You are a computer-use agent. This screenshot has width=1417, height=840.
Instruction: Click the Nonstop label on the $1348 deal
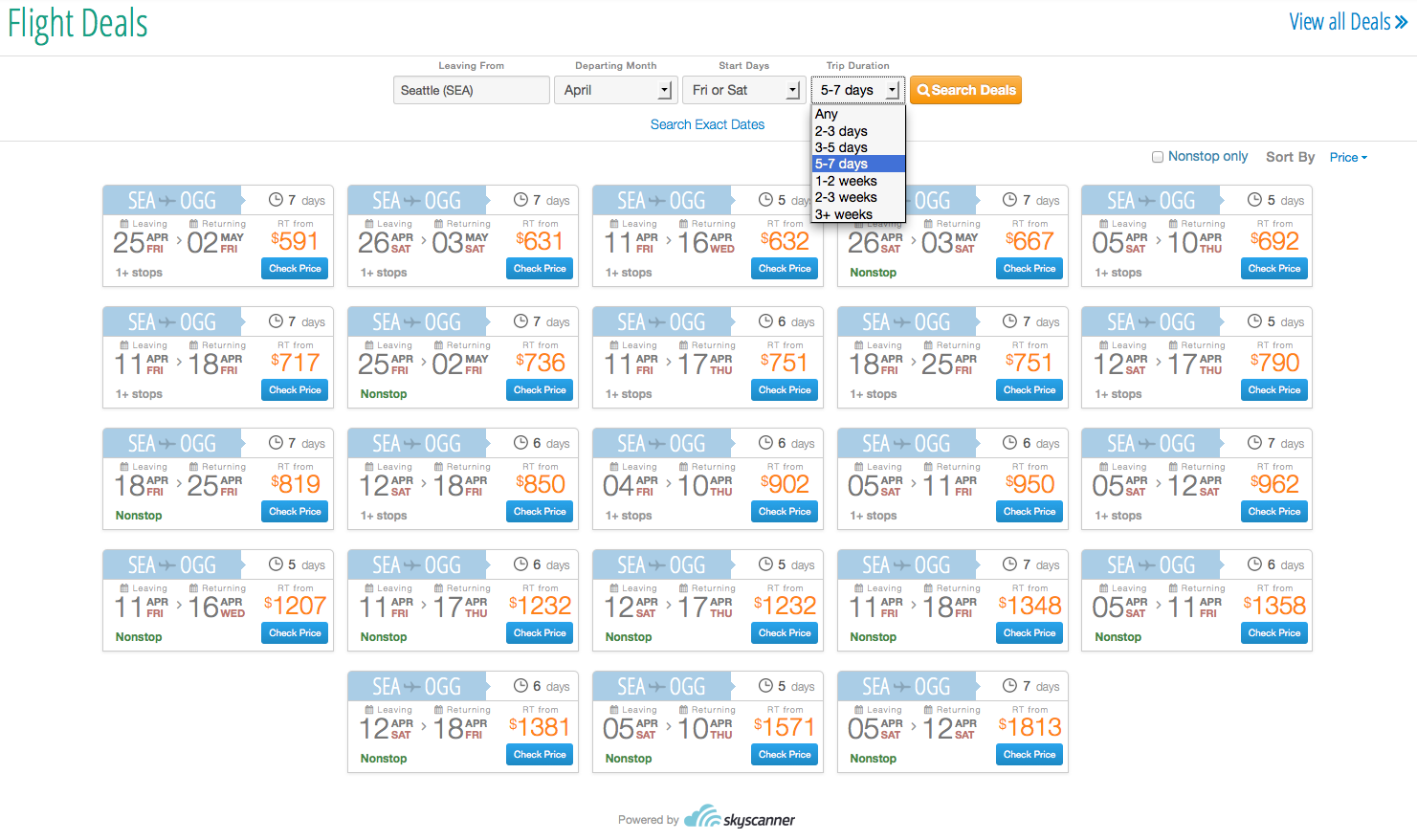(873, 637)
